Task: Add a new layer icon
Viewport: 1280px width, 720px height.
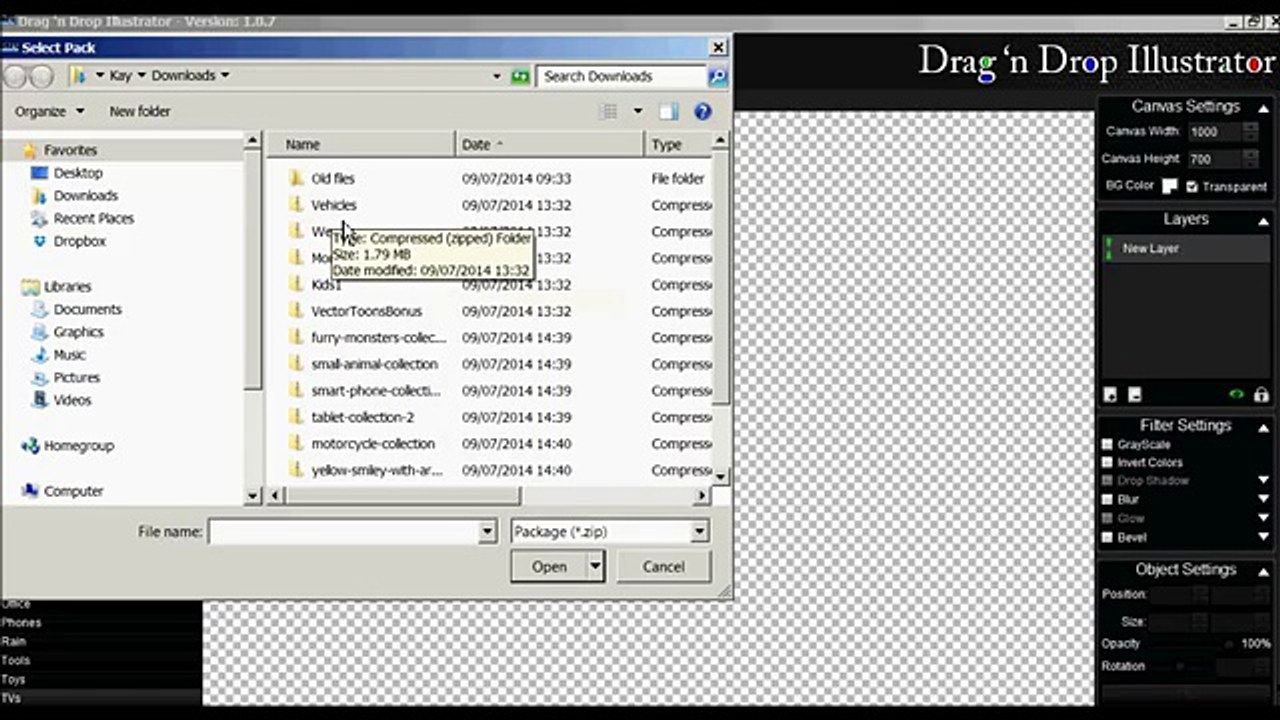Action: click(x=1110, y=395)
